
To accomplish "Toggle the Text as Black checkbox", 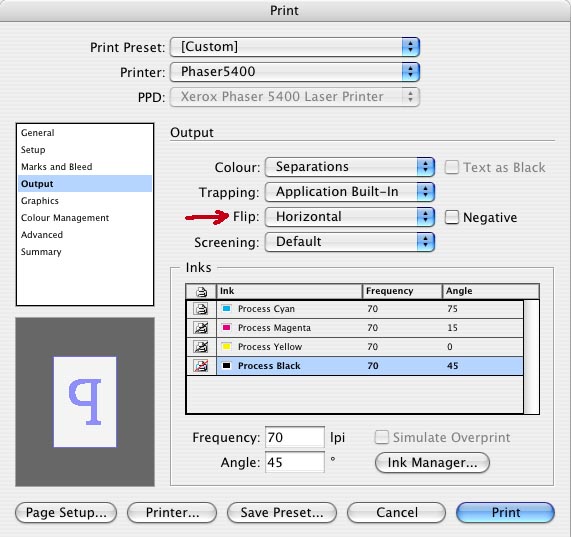I will coord(452,167).
